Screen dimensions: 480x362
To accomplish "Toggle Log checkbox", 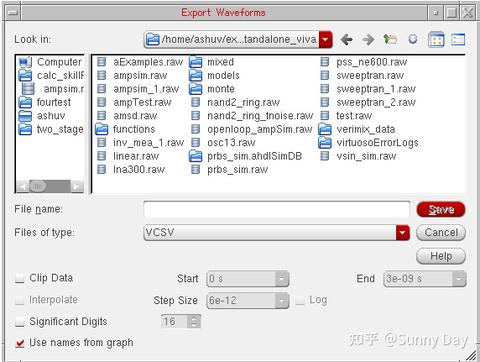I will (x=300, y=300).
